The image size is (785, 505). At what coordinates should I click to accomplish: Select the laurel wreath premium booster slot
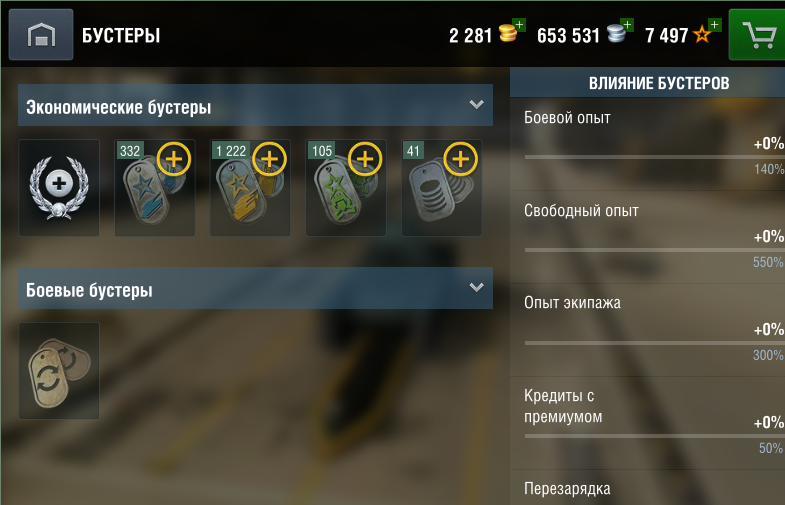(x=59, y=188)
